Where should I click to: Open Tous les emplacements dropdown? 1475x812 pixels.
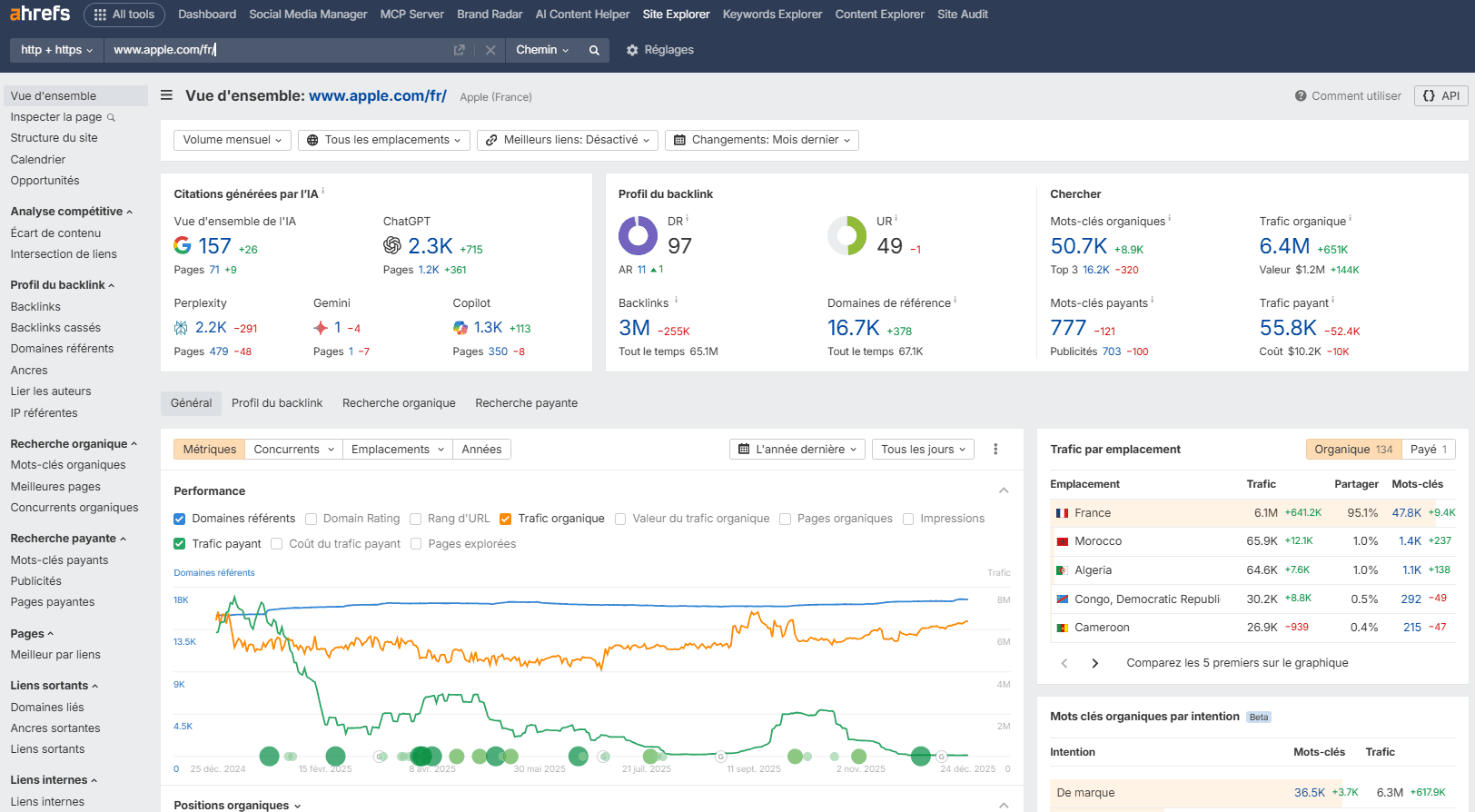[383, 140]
